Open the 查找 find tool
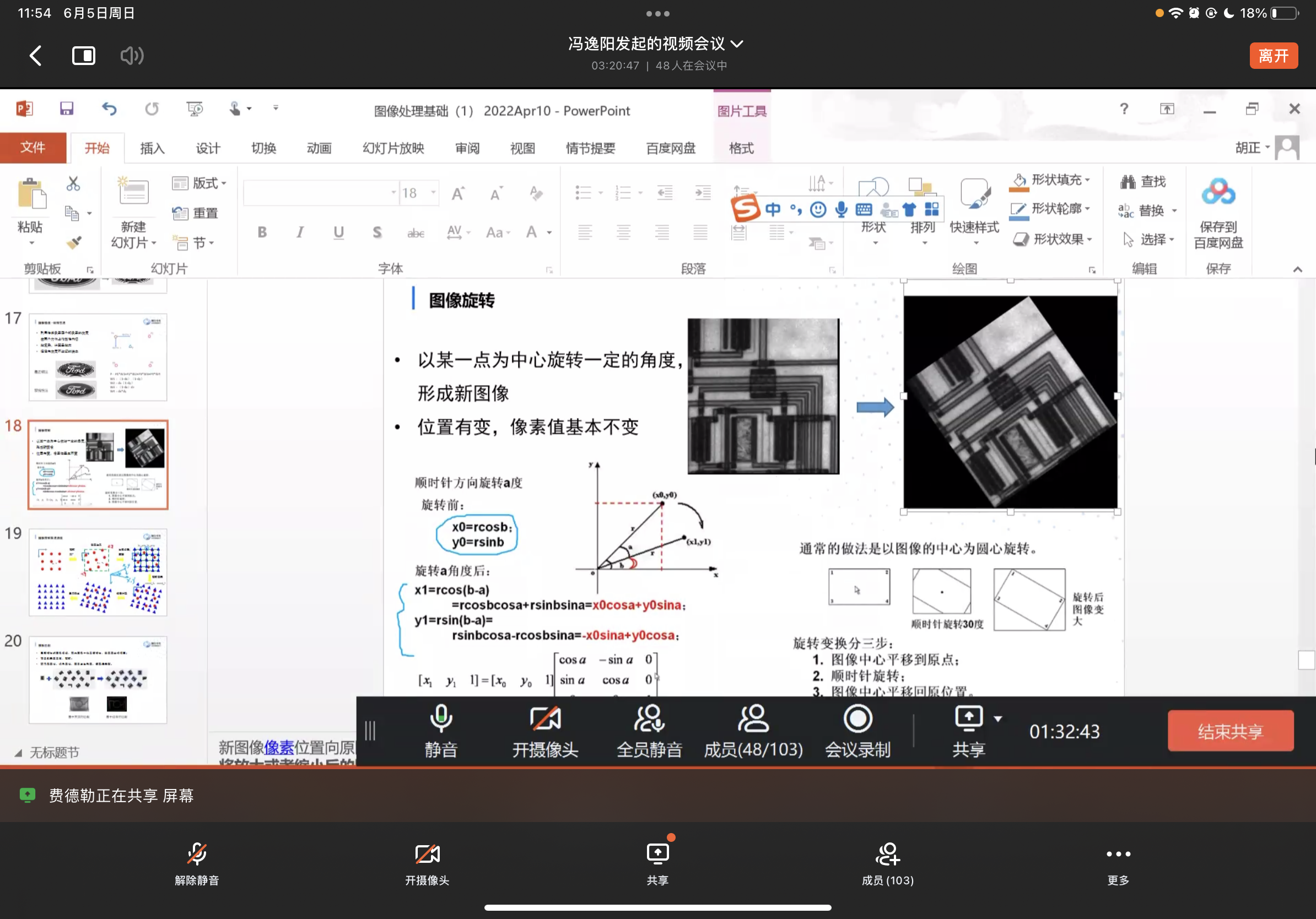The image size is (1316, 919). tap(1142, 182)
